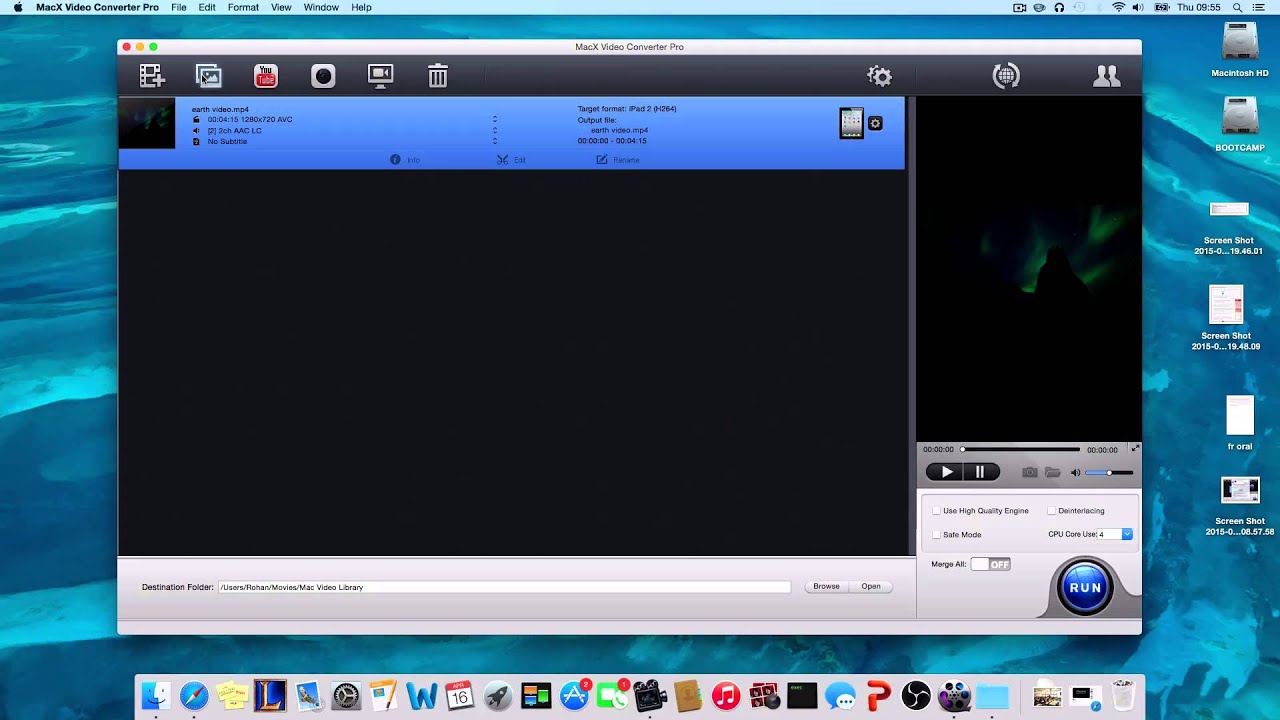The image size is (1280, 720).
Task: Select the BOOTCAMP drive desktop icon
Action: pos(1240,124)
